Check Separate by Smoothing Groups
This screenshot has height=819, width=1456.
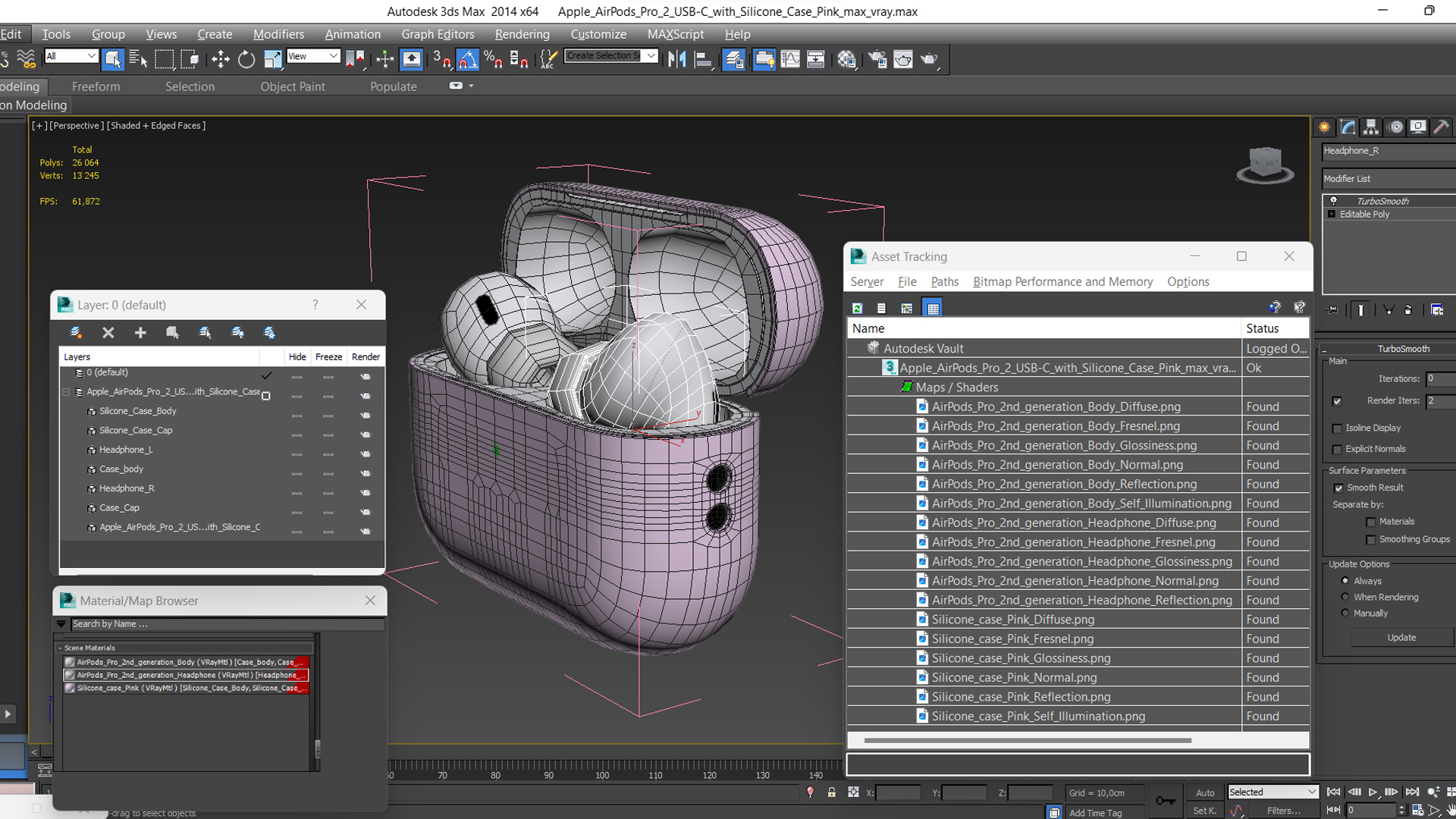[x=1370, y=540]
